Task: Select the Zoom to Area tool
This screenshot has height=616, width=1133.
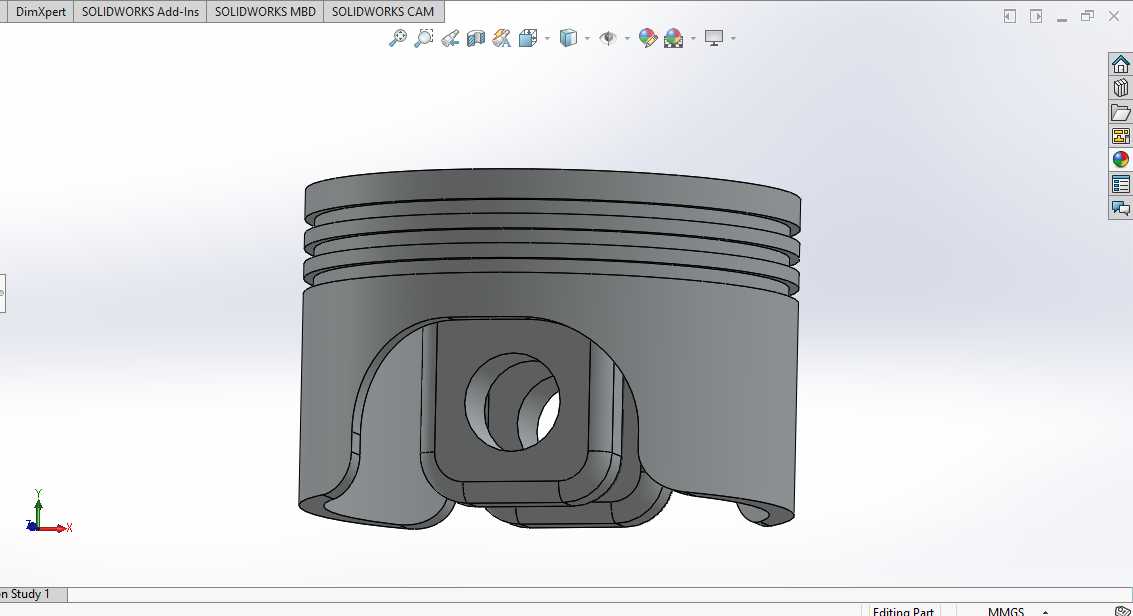Action: [423, 38]
